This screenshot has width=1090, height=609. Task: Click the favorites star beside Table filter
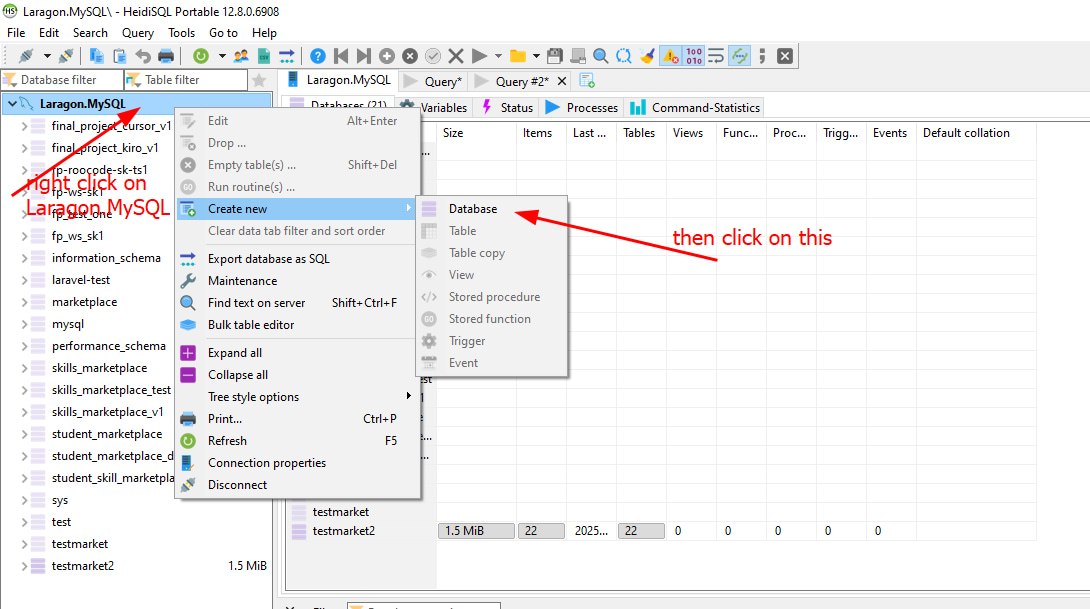coord(259,80)
